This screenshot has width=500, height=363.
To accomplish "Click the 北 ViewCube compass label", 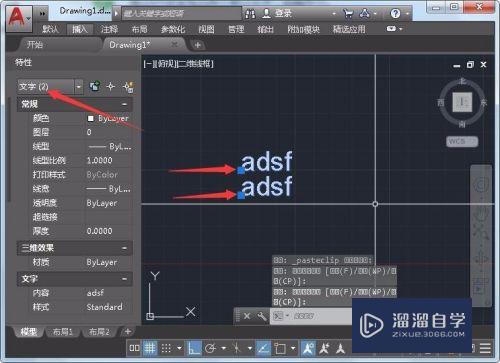I will tap(463, 81).
